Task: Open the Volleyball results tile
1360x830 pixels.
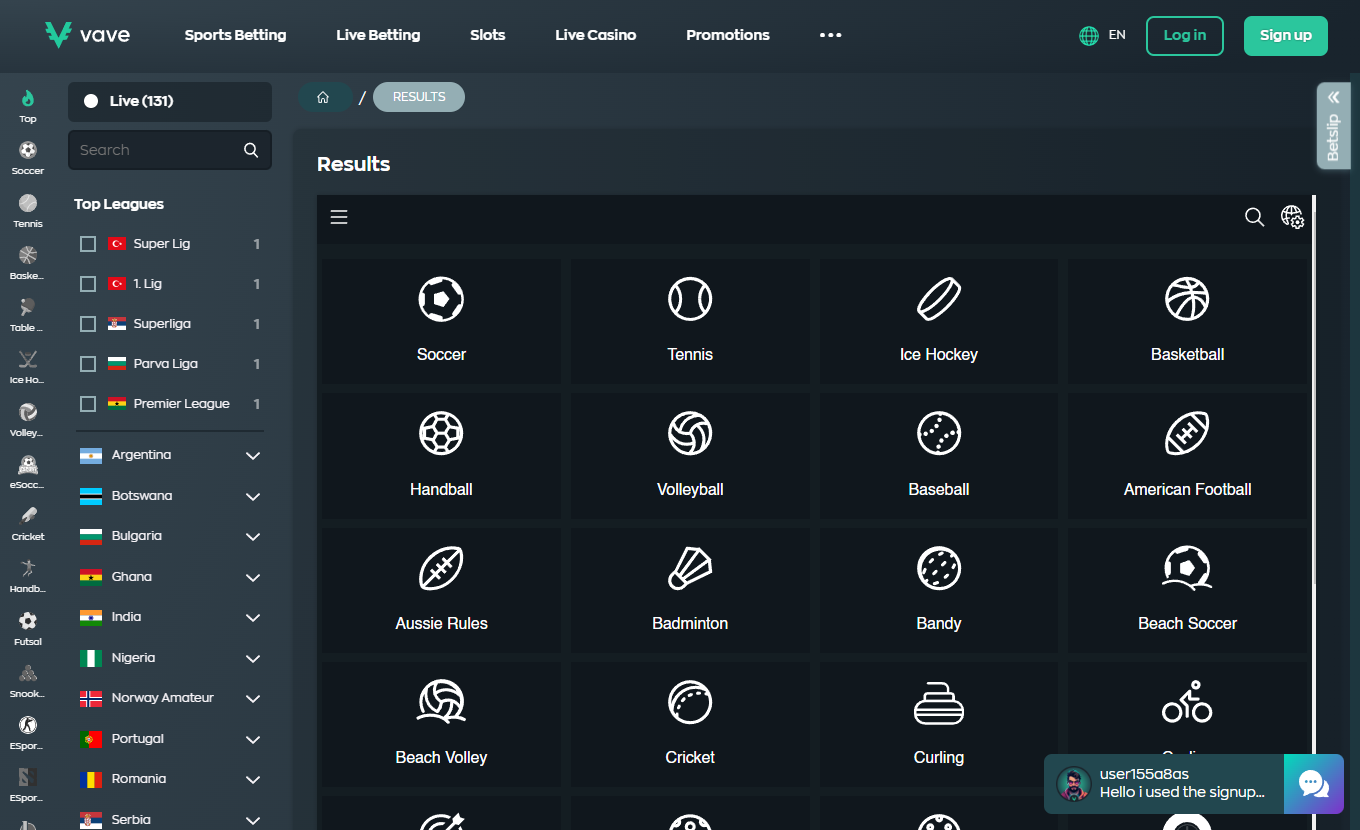Action: pyautogui.click(x=690, y=455)
